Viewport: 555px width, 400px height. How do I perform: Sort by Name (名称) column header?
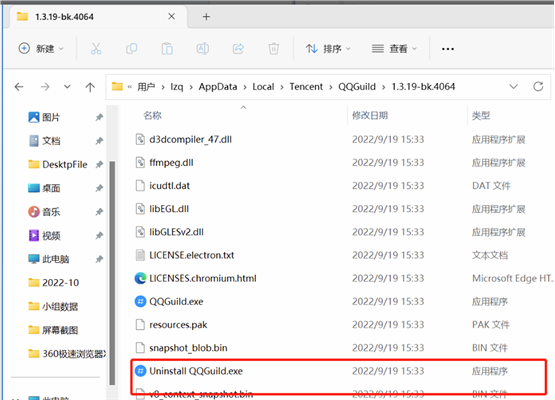click(x=153, y=115)
